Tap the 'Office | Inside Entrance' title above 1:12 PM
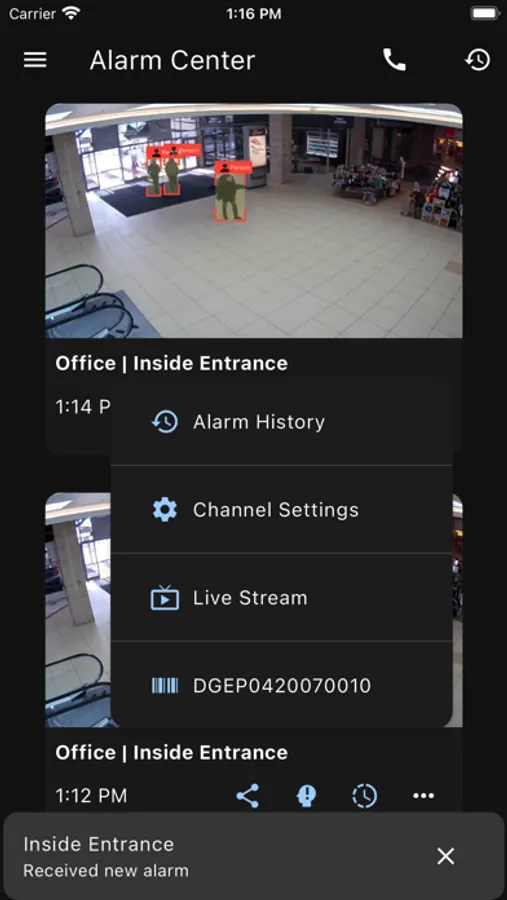Screen dimensions: 507x900 point(171,752)
